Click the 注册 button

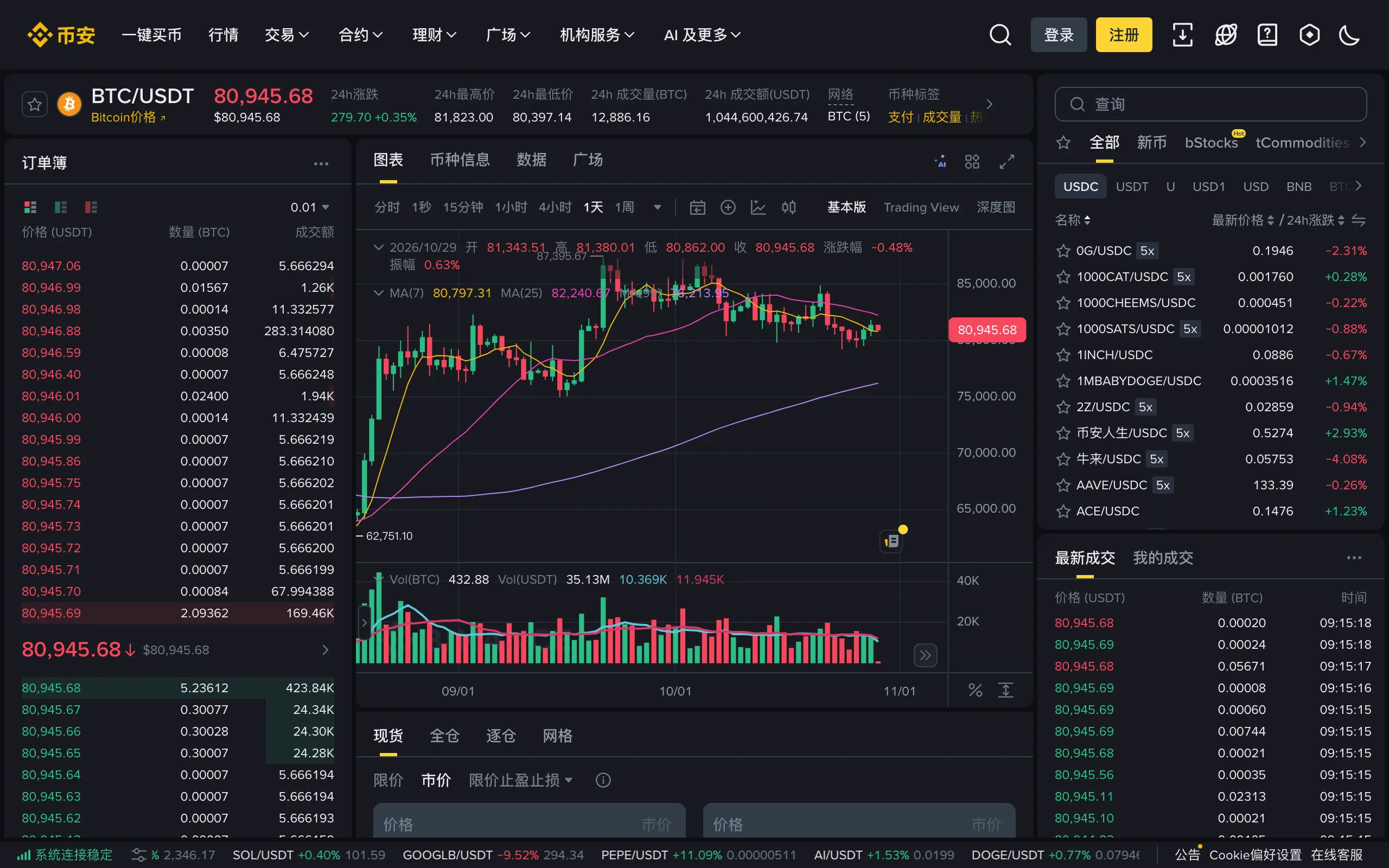[x=1124, y=34]
